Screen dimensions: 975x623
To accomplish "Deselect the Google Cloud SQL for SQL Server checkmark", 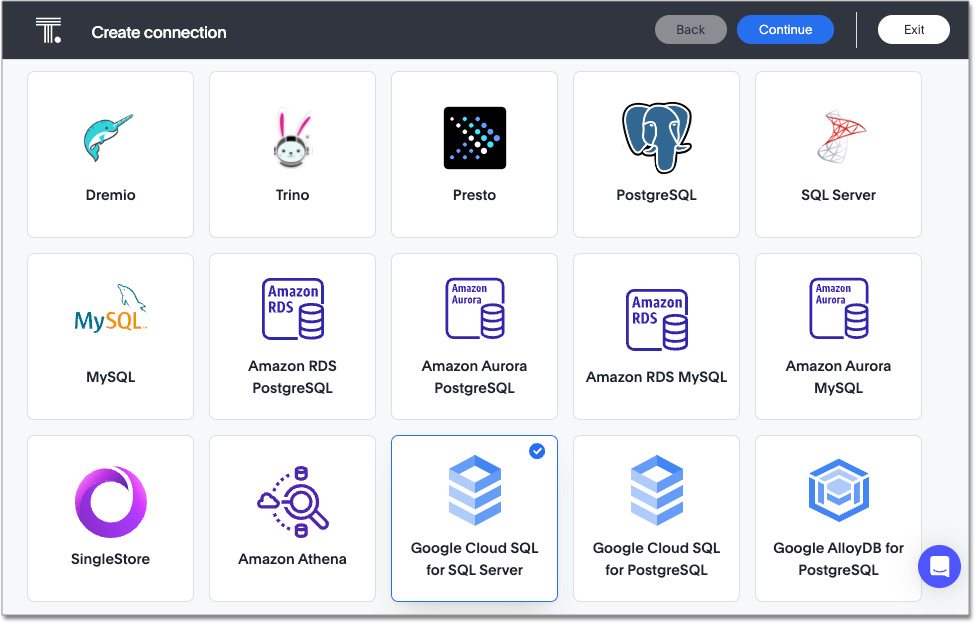I will click(538, 451).
